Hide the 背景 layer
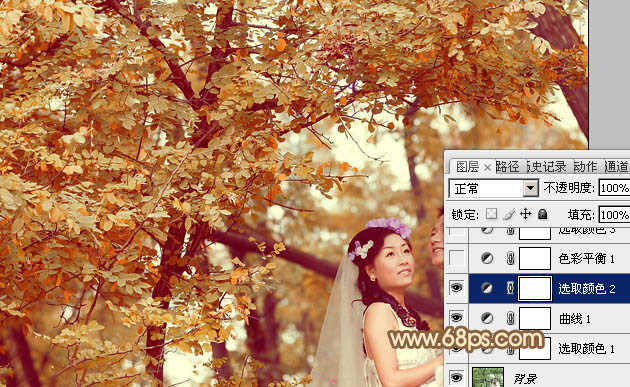Image resolution: width=630 pixels, height=387 pixels. point(456,377)
